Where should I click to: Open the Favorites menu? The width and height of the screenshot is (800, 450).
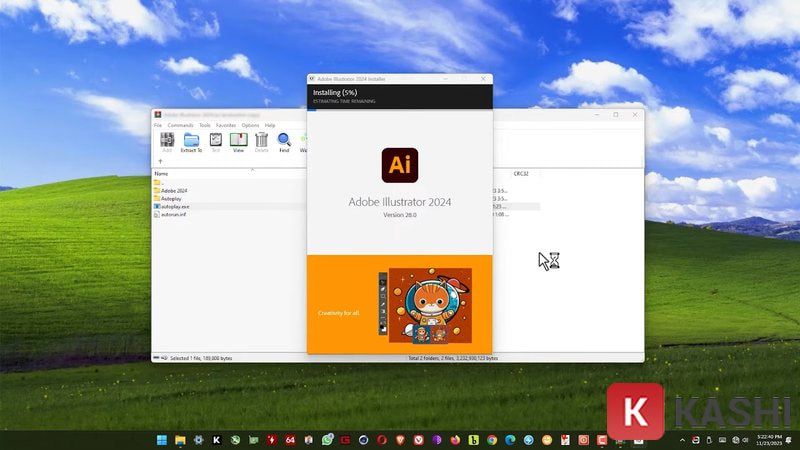tap(226, 125)
